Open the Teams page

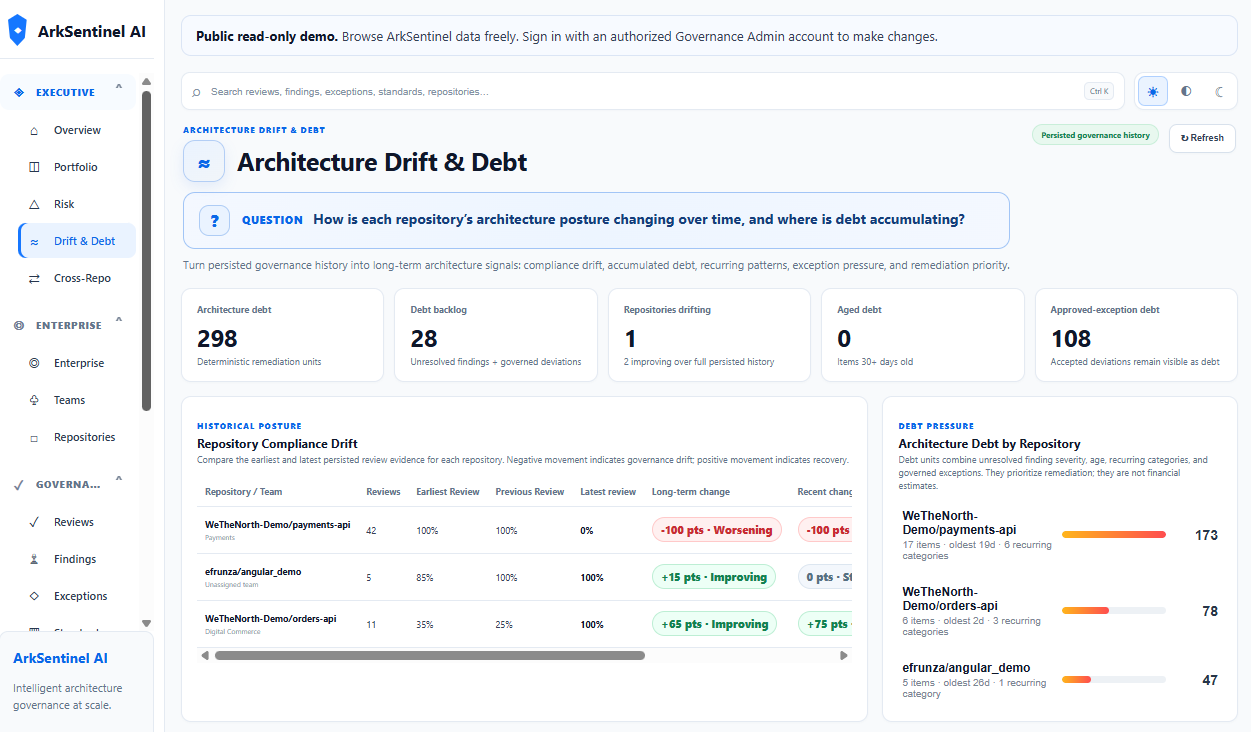point(77,400)
